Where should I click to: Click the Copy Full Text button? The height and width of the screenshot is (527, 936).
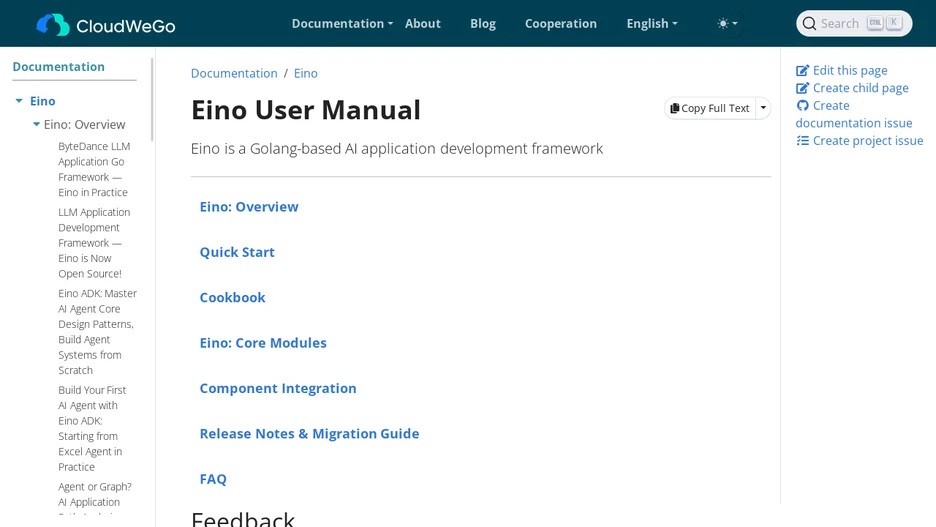[x=710, y=108]
